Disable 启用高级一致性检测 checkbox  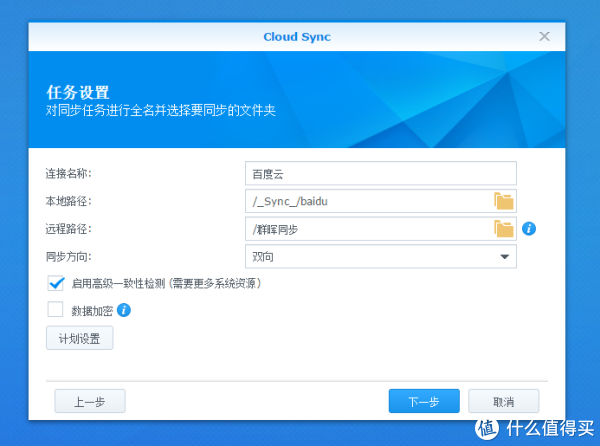click(x=56, y=283)
